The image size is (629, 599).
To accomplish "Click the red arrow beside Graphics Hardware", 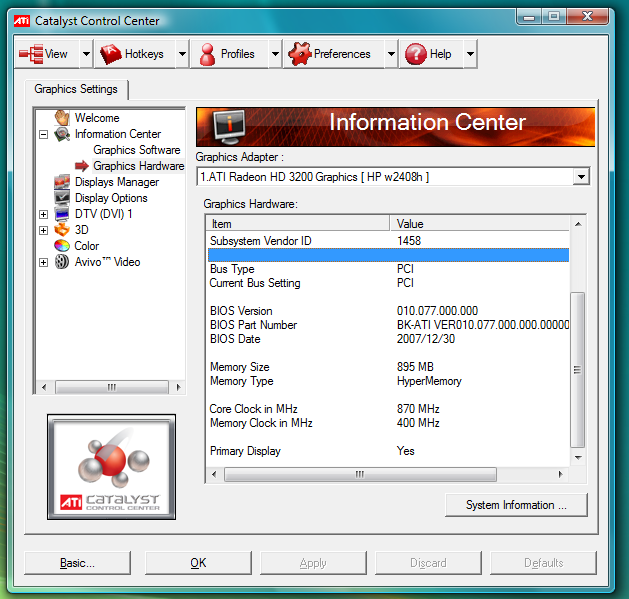I will [82, 165].
